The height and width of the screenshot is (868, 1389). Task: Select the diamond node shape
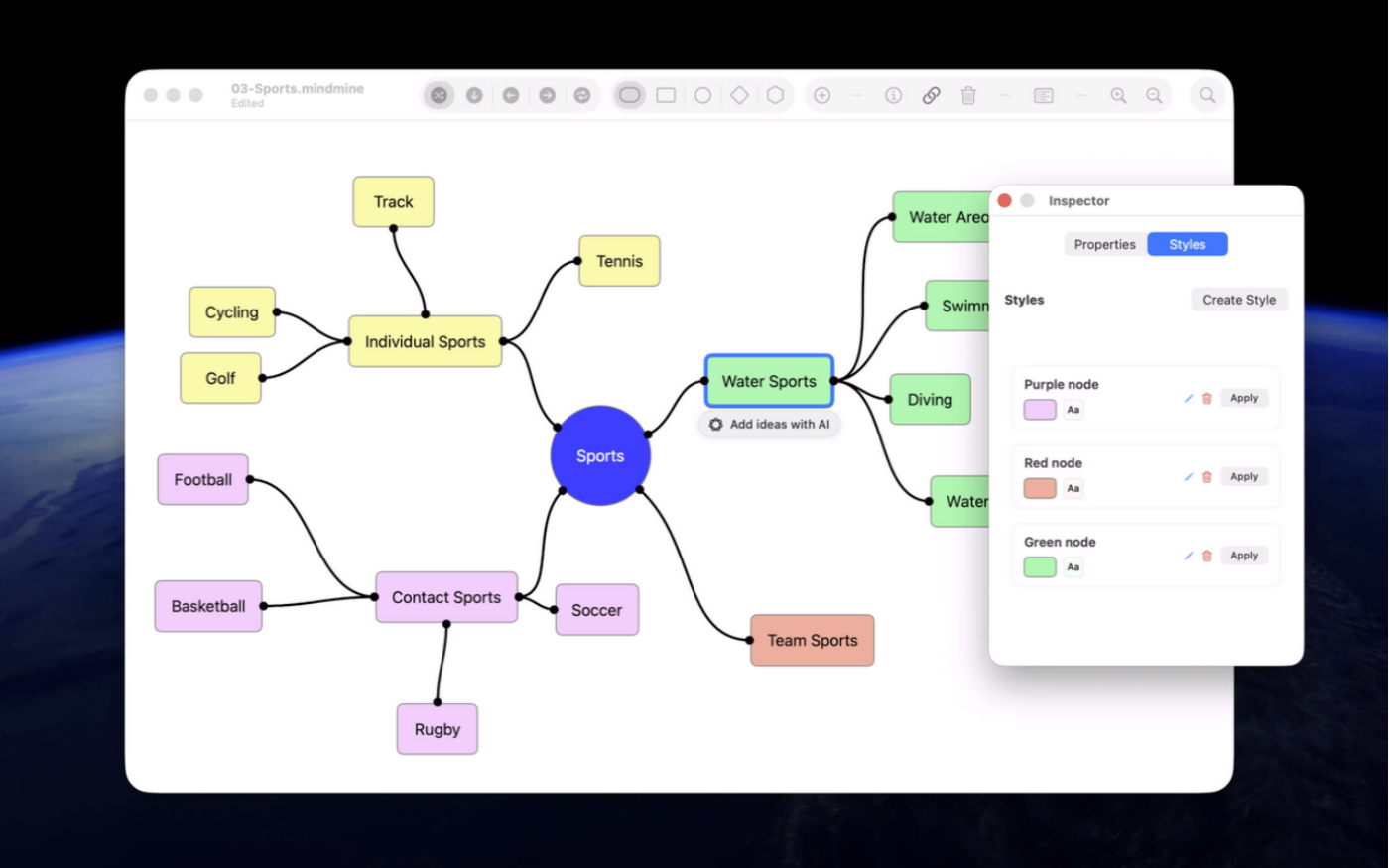click(739, 95)
